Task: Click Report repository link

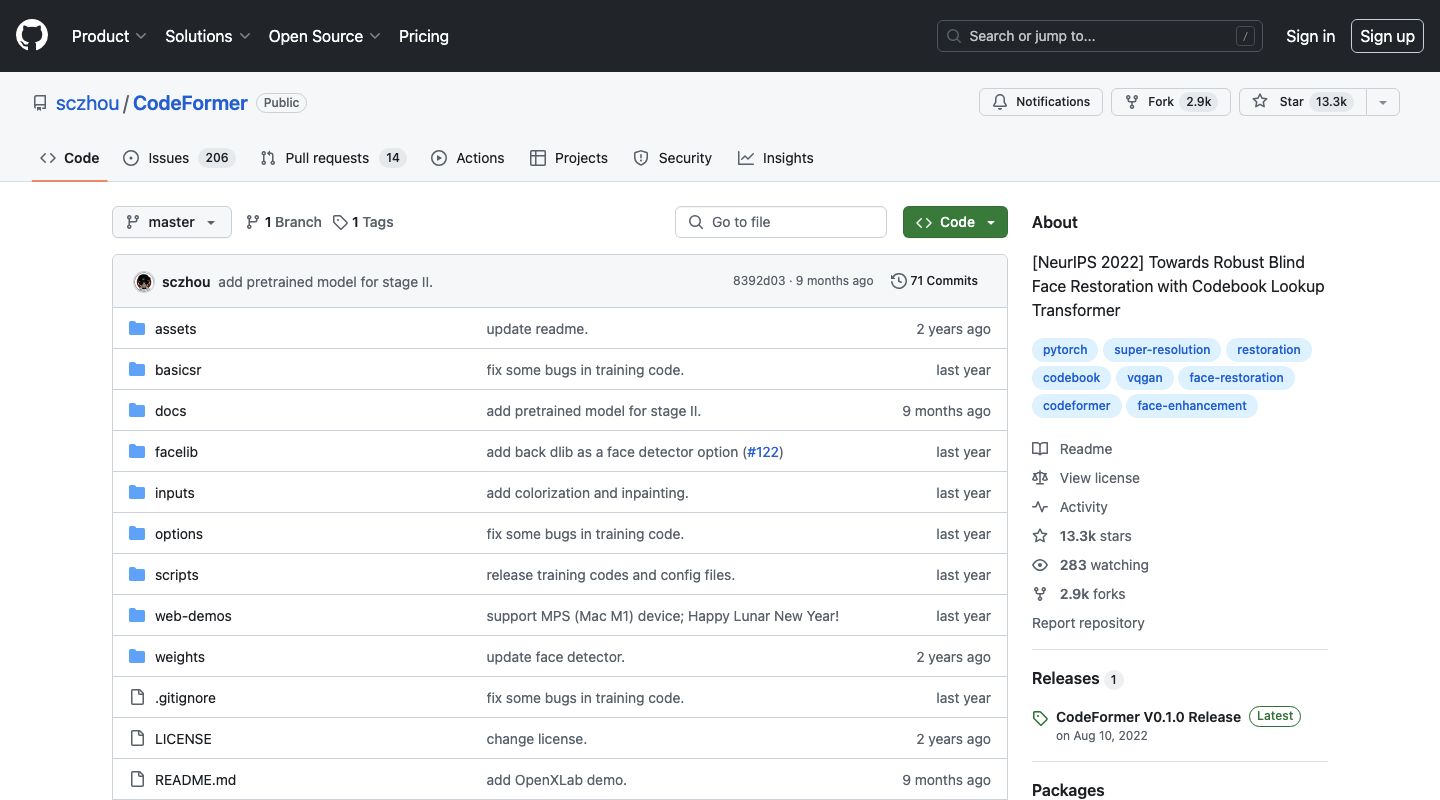Action: 1088,623
